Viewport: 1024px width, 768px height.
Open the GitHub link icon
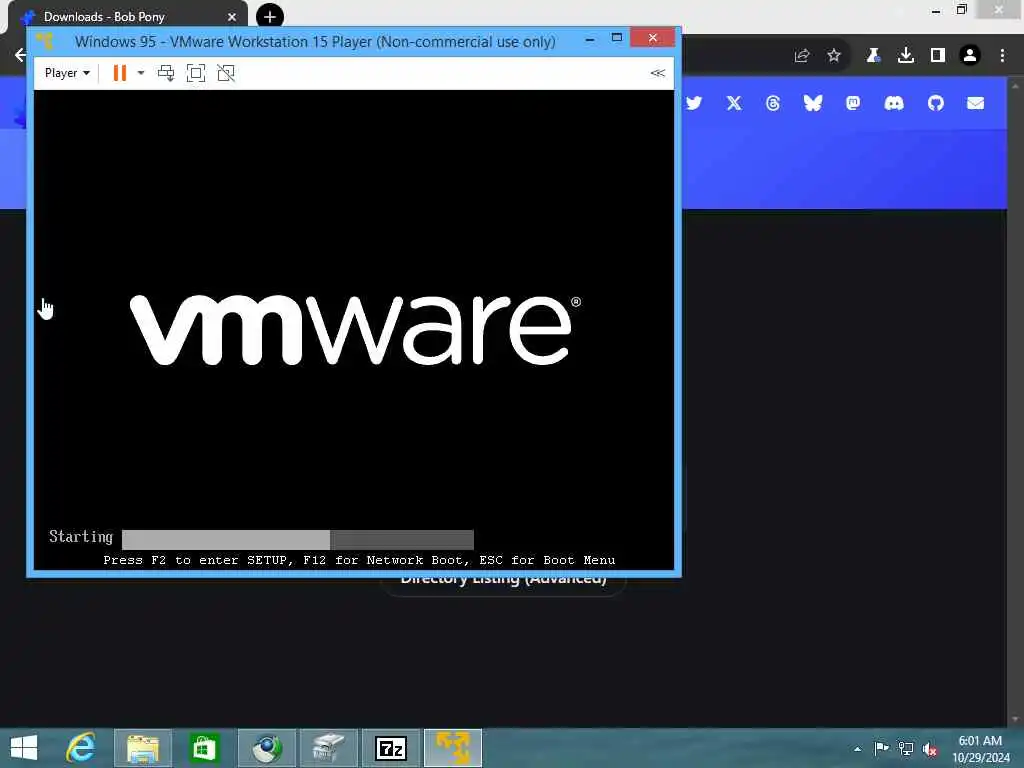935,103
